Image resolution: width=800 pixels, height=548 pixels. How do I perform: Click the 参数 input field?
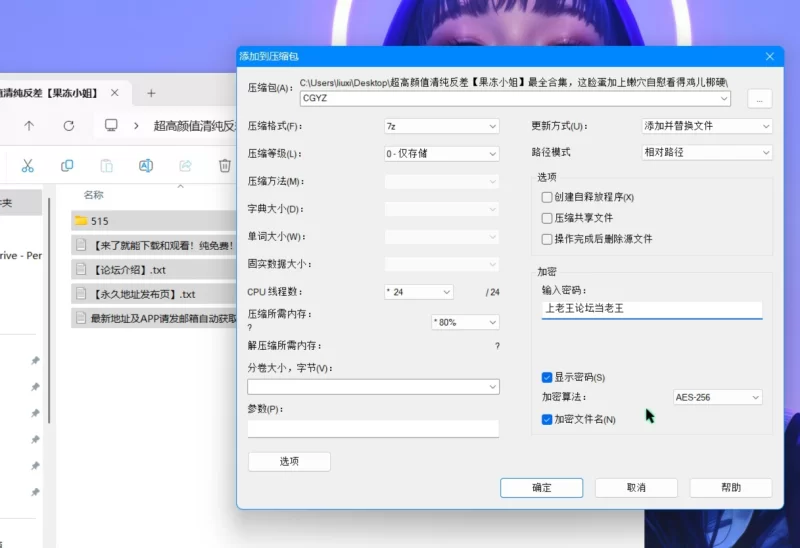pos(373,428)
